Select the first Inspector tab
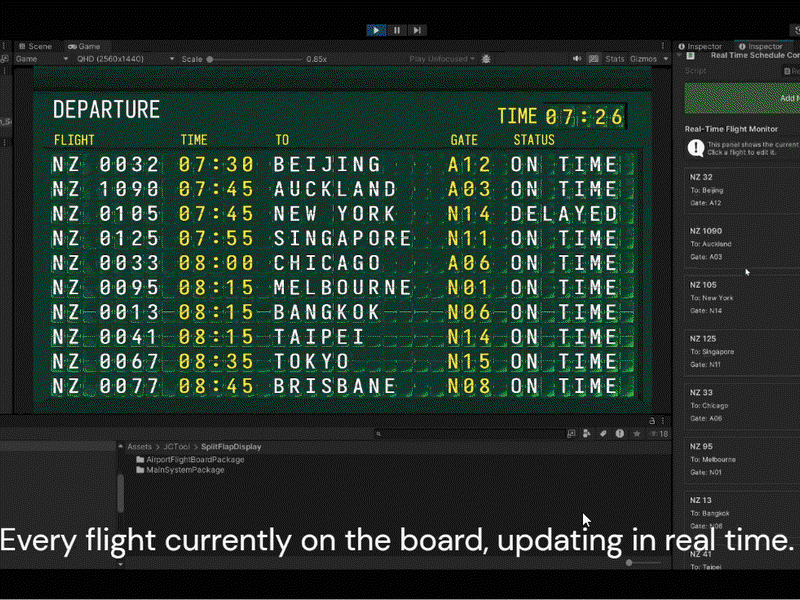 [x=700, y=46]
